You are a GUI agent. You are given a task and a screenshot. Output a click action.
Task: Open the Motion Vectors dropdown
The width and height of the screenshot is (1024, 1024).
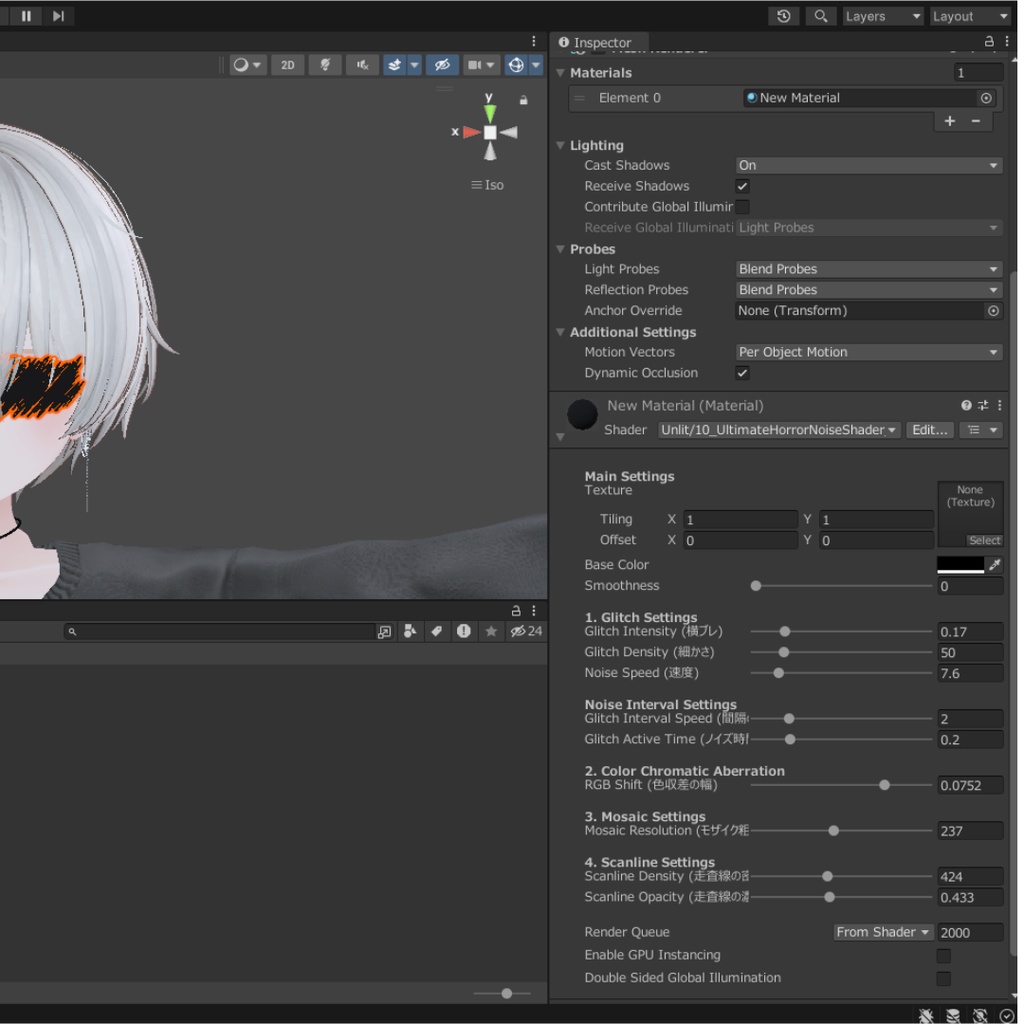click(x=869, y=352)
